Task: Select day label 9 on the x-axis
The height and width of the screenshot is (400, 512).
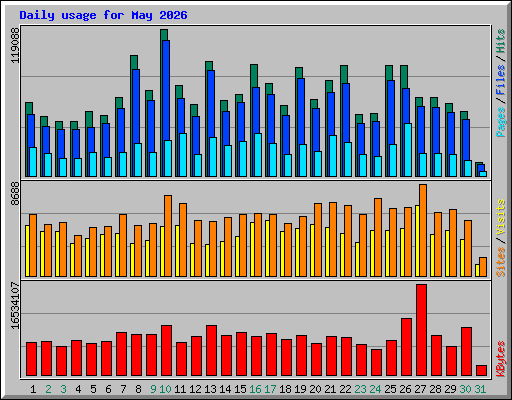Action: (153, 389)
